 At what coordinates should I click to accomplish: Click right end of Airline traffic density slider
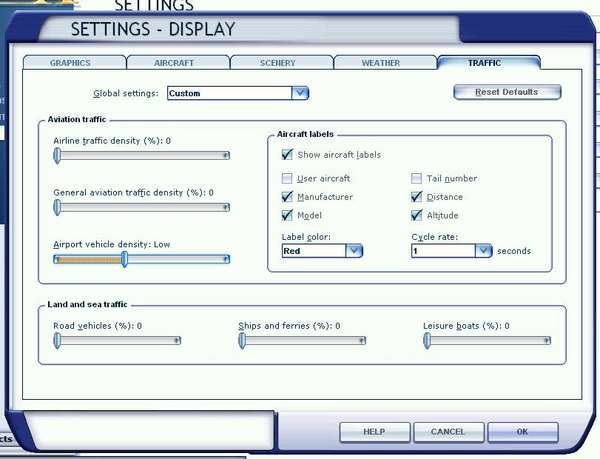point(226,155)
